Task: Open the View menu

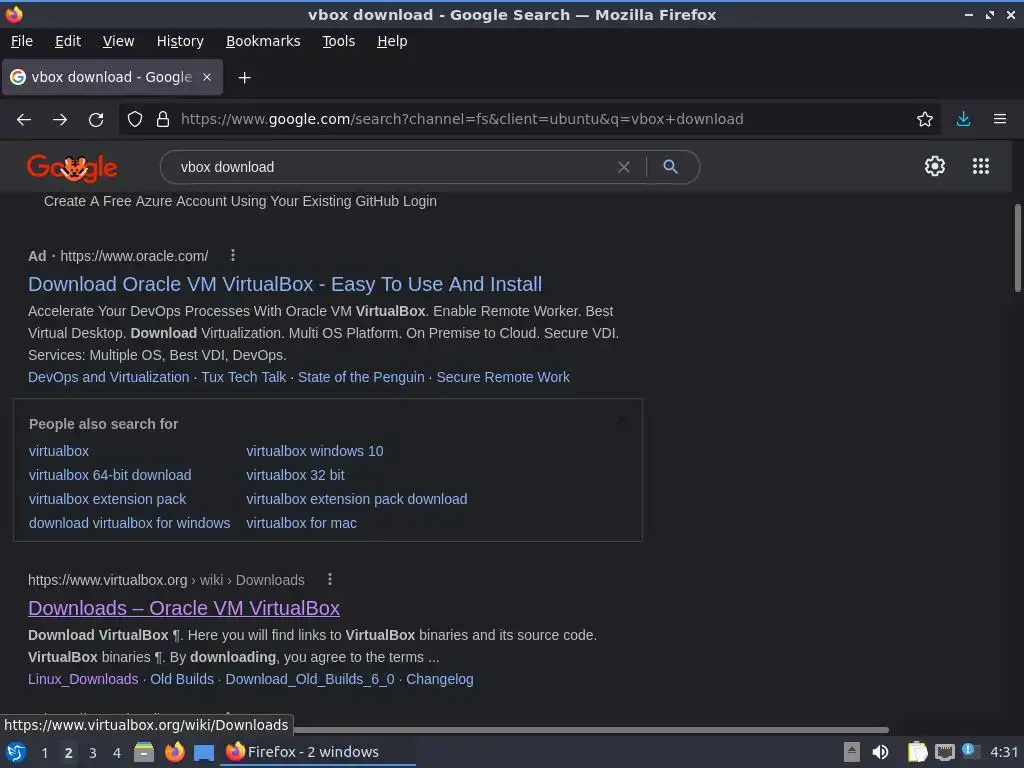Action: 118,41
